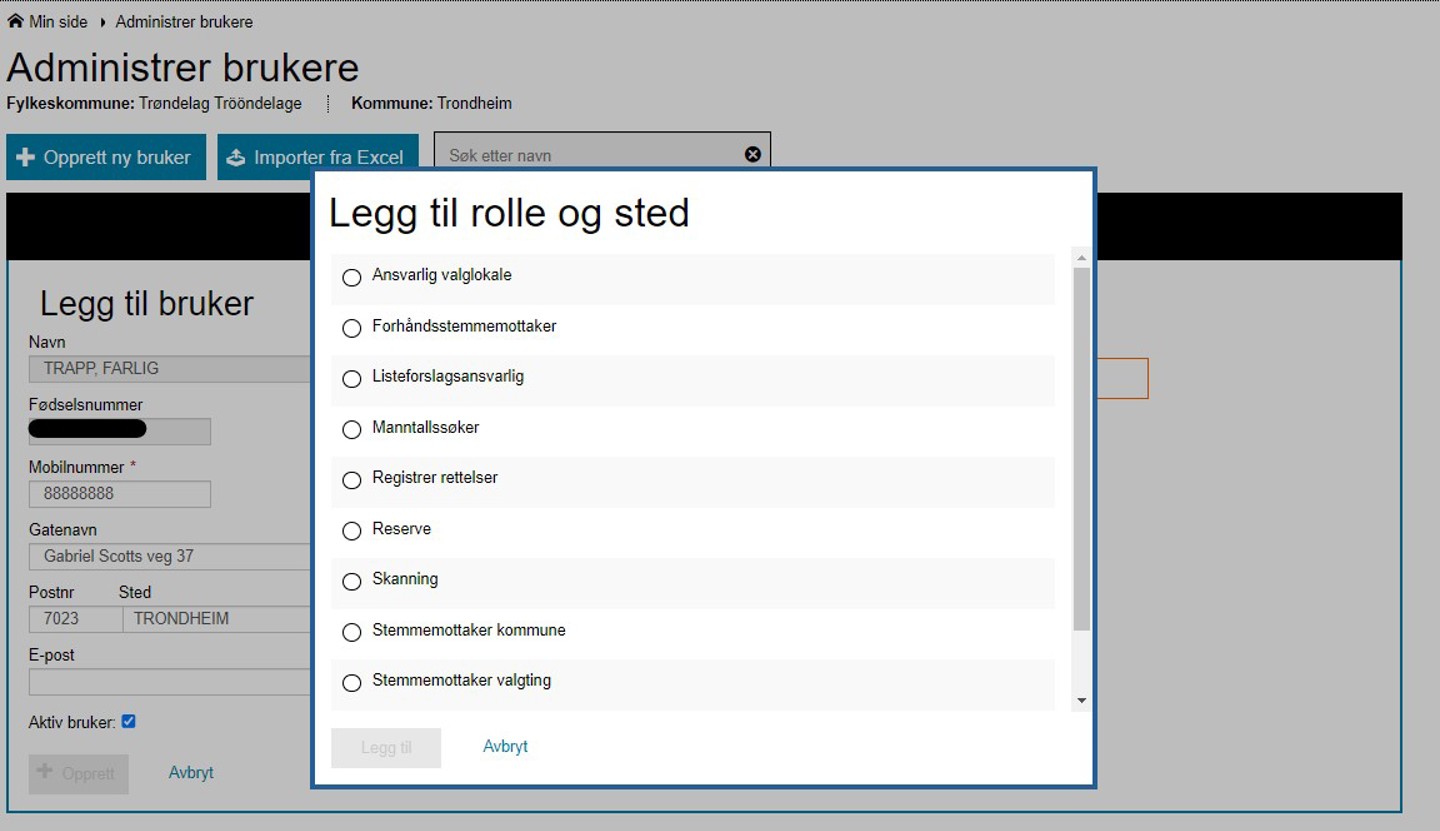Go to Min side breadcrumb link
The width and height of the screenshot is (1440, 831).
point(58,21)
